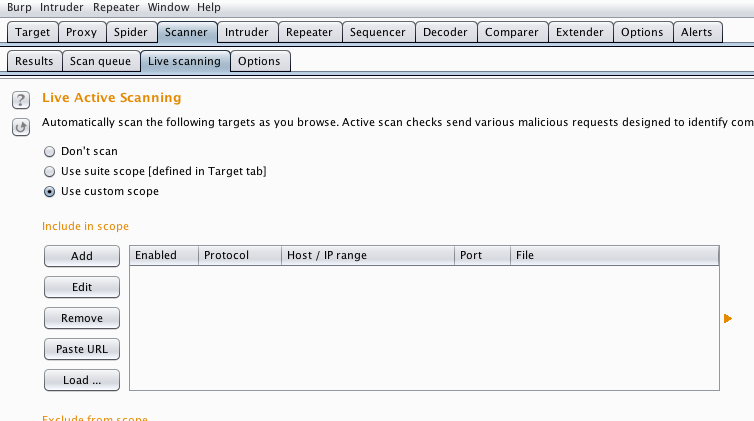
Task: Click the orange arrow beside scope table
Action: 728,319
